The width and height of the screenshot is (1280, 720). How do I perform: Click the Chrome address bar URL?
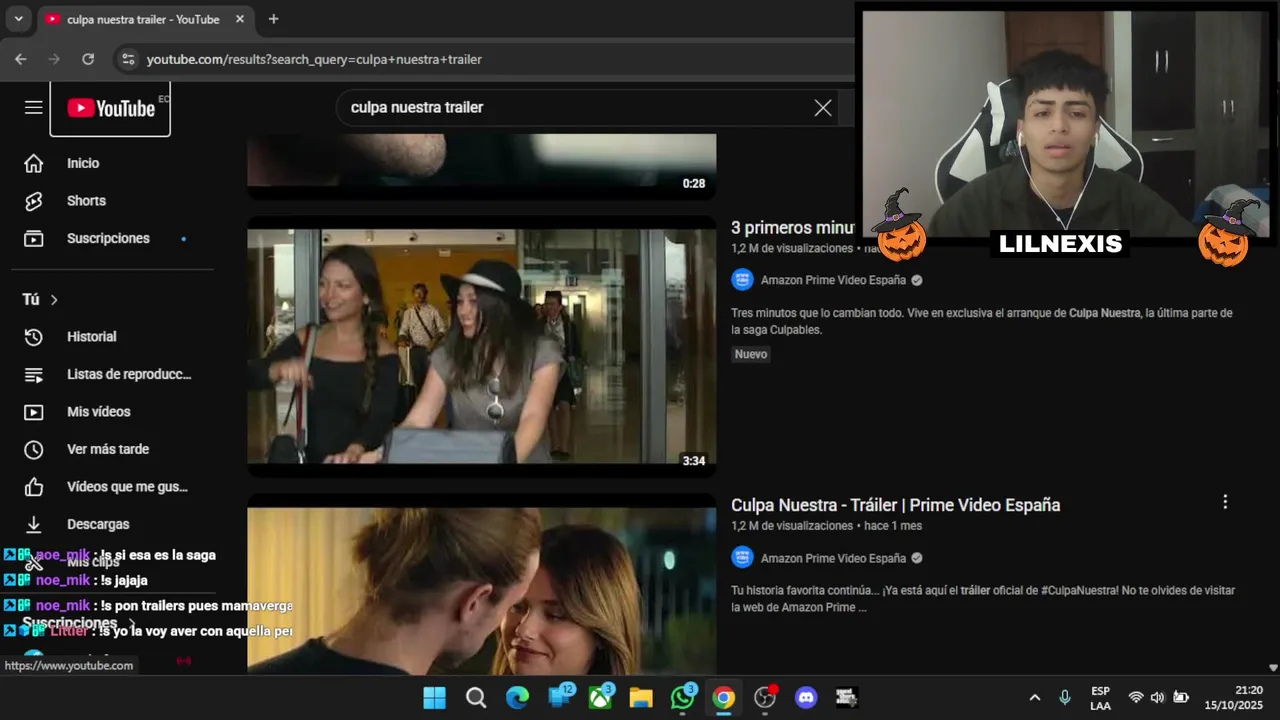click(x=314, y=59)
